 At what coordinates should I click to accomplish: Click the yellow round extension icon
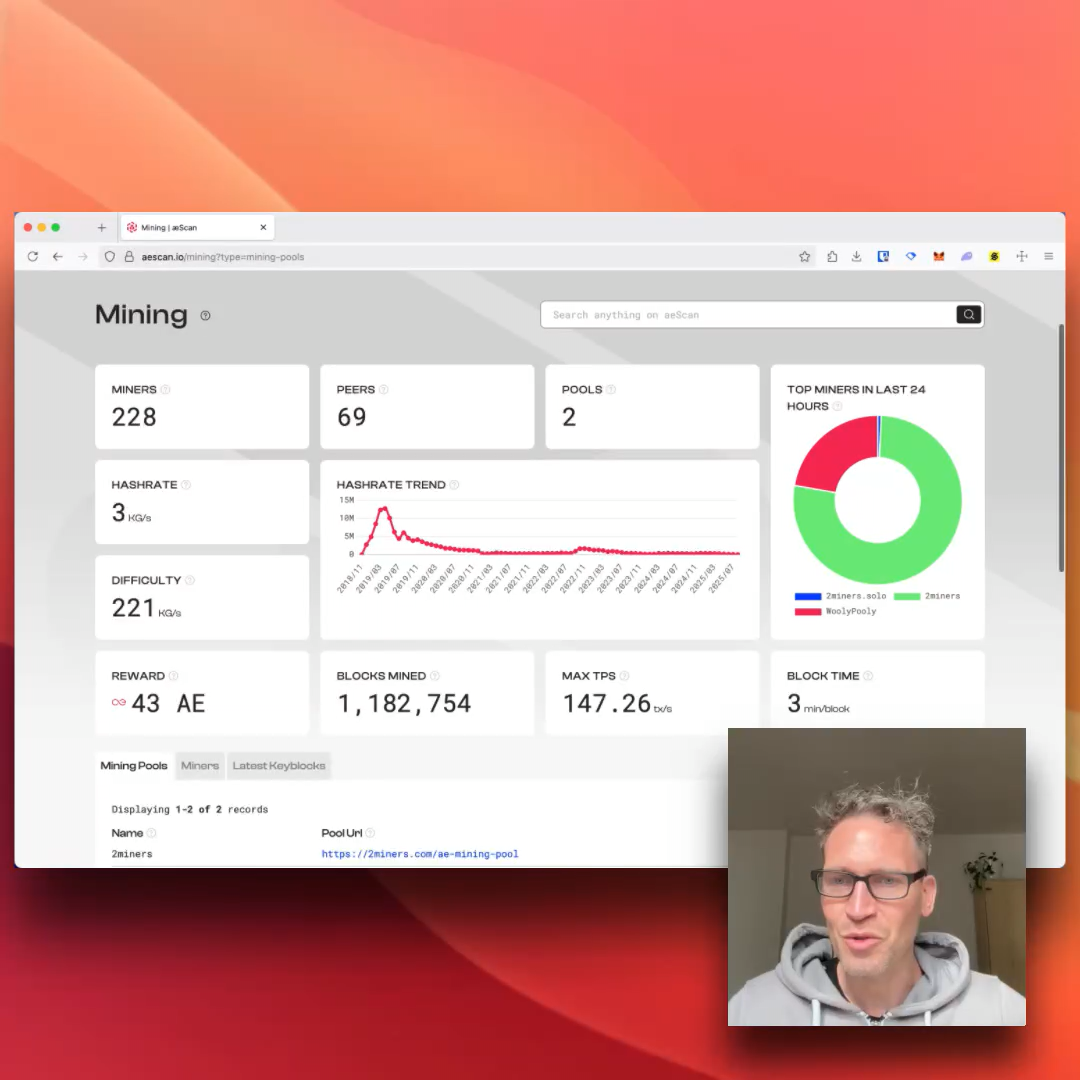(x=994, y=256)
